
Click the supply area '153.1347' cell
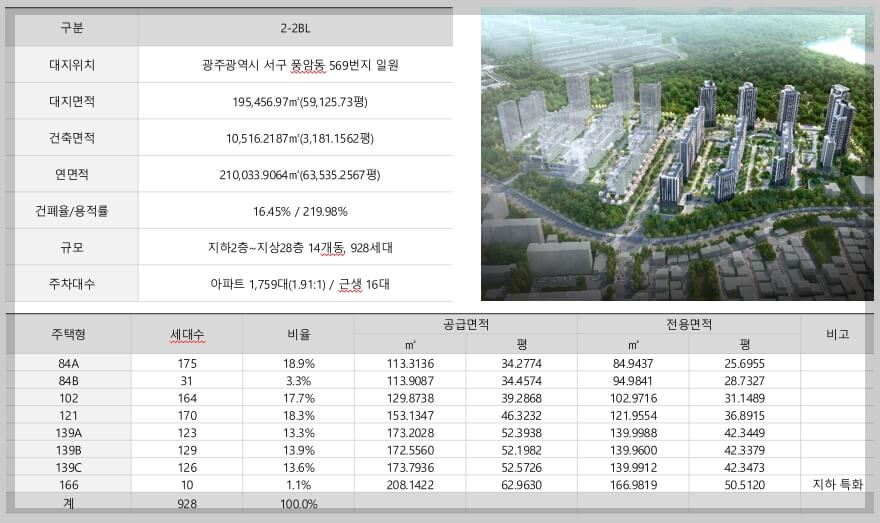click(x=410, y=415)
